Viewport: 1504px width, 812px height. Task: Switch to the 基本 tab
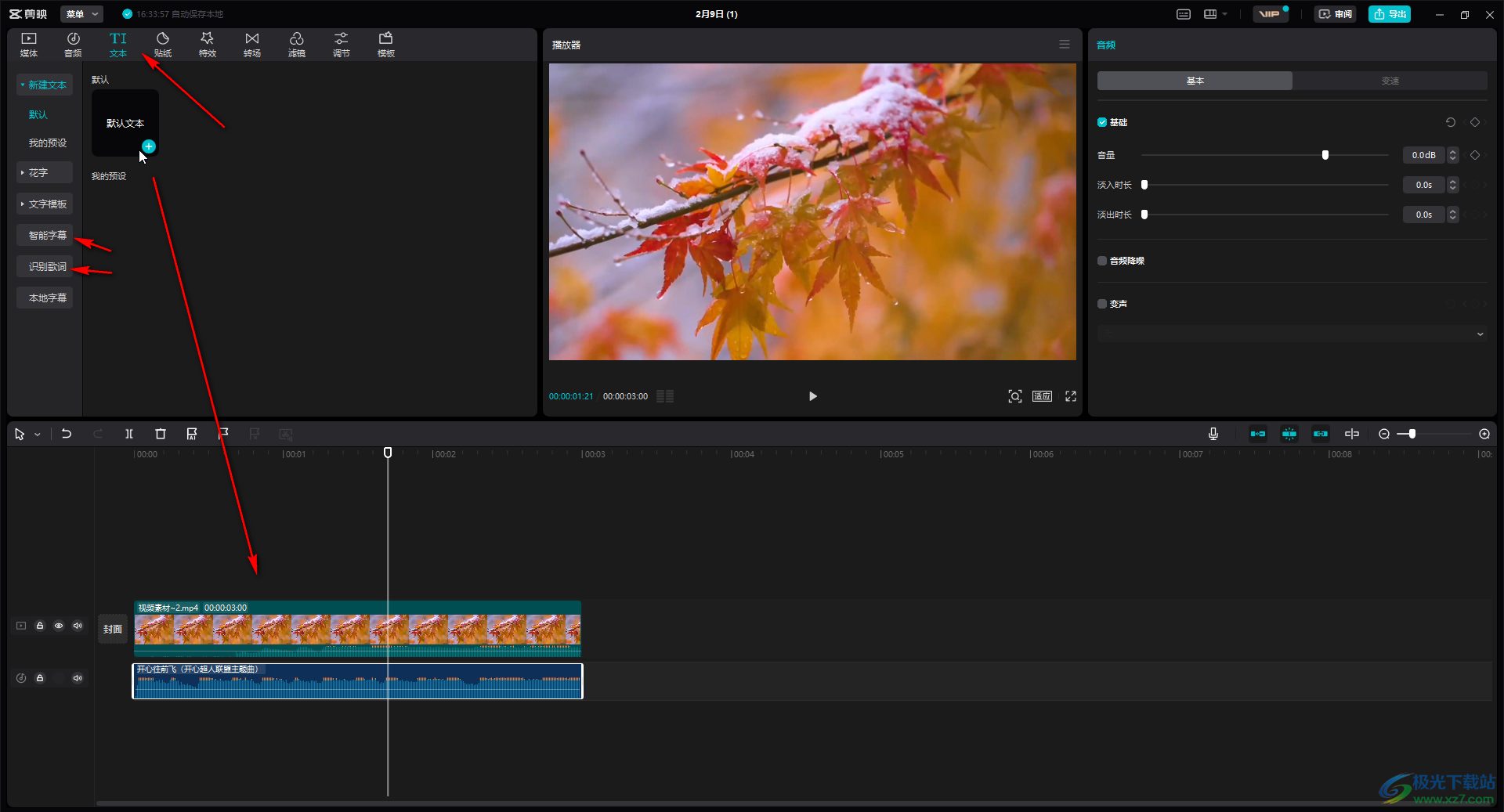click(1195, 81)
